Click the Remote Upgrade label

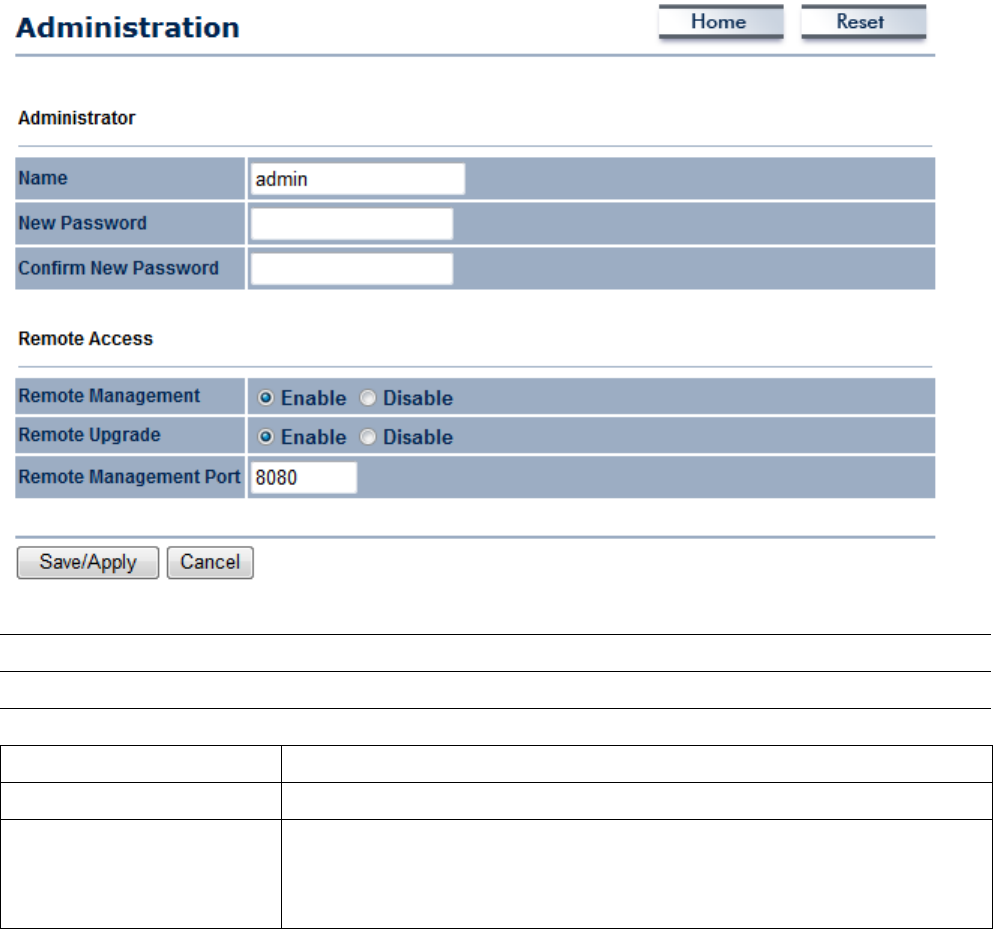pos(89,435)
